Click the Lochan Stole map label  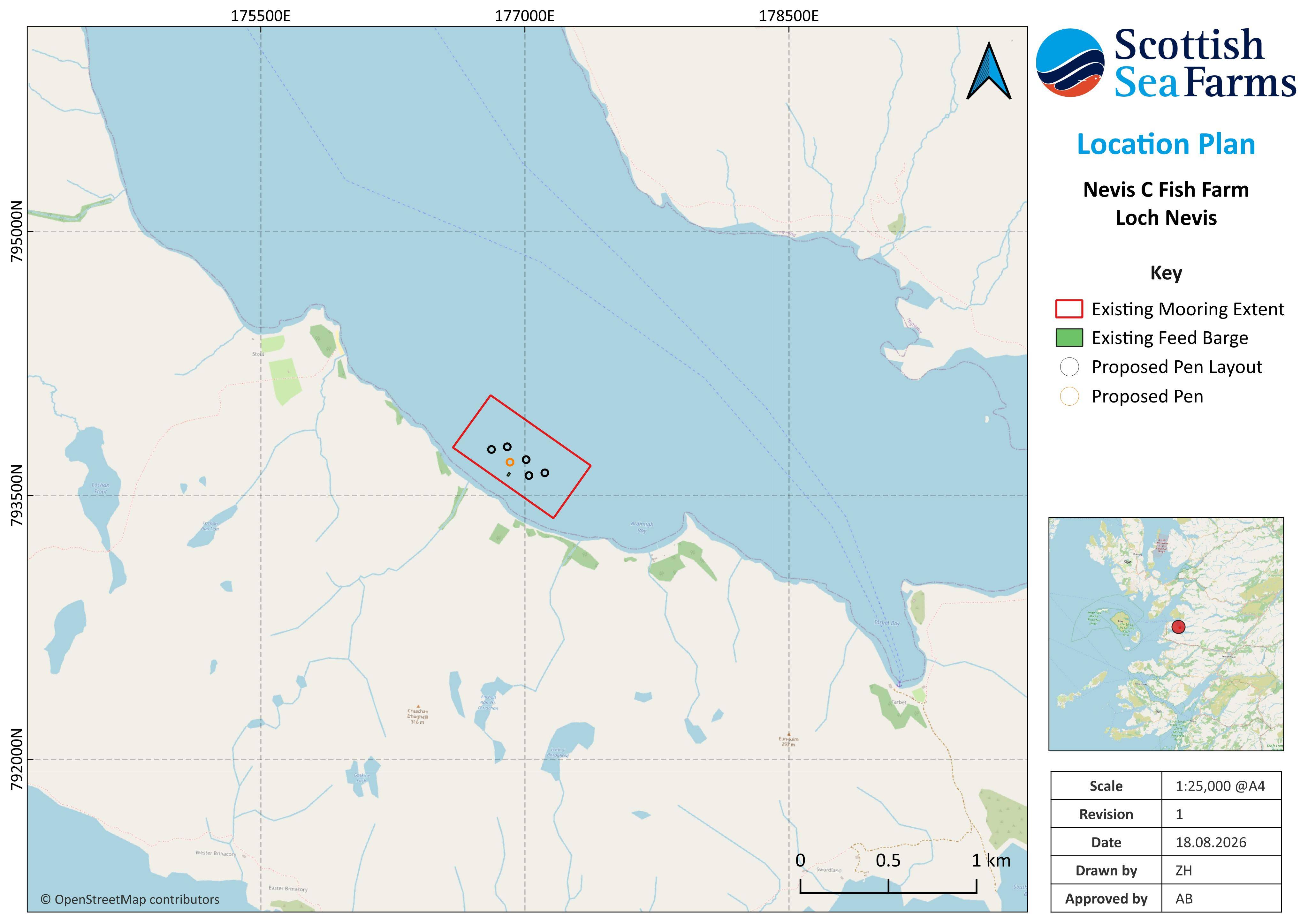pos(101,488)
